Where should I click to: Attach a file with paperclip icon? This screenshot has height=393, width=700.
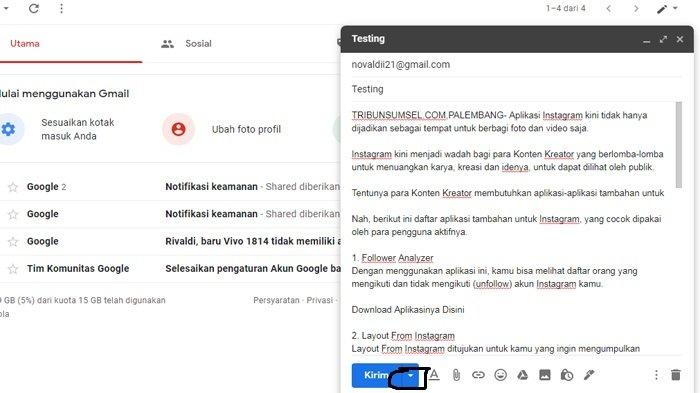pyautogui.click(x=456, y=375)
